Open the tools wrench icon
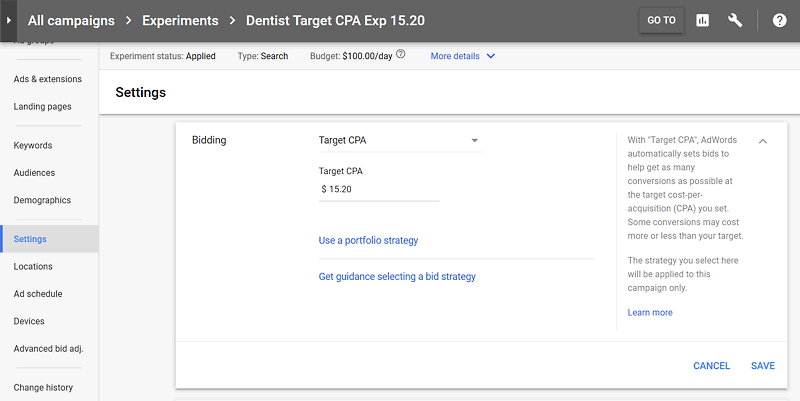Image resolution: width=800 pixels, height=401 pixels. pos(735,20)
